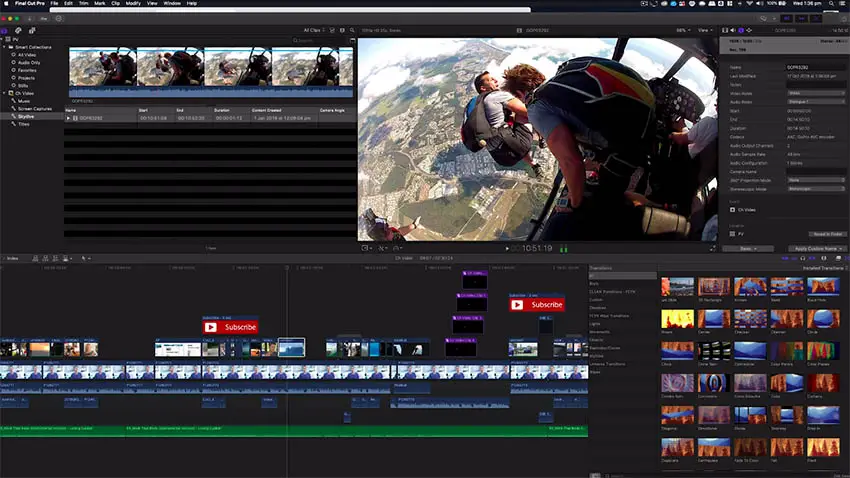Toggle the browser show/hide button
Image resolution: width=850 pixels, height=478 pixels.
tap(787, 18)
